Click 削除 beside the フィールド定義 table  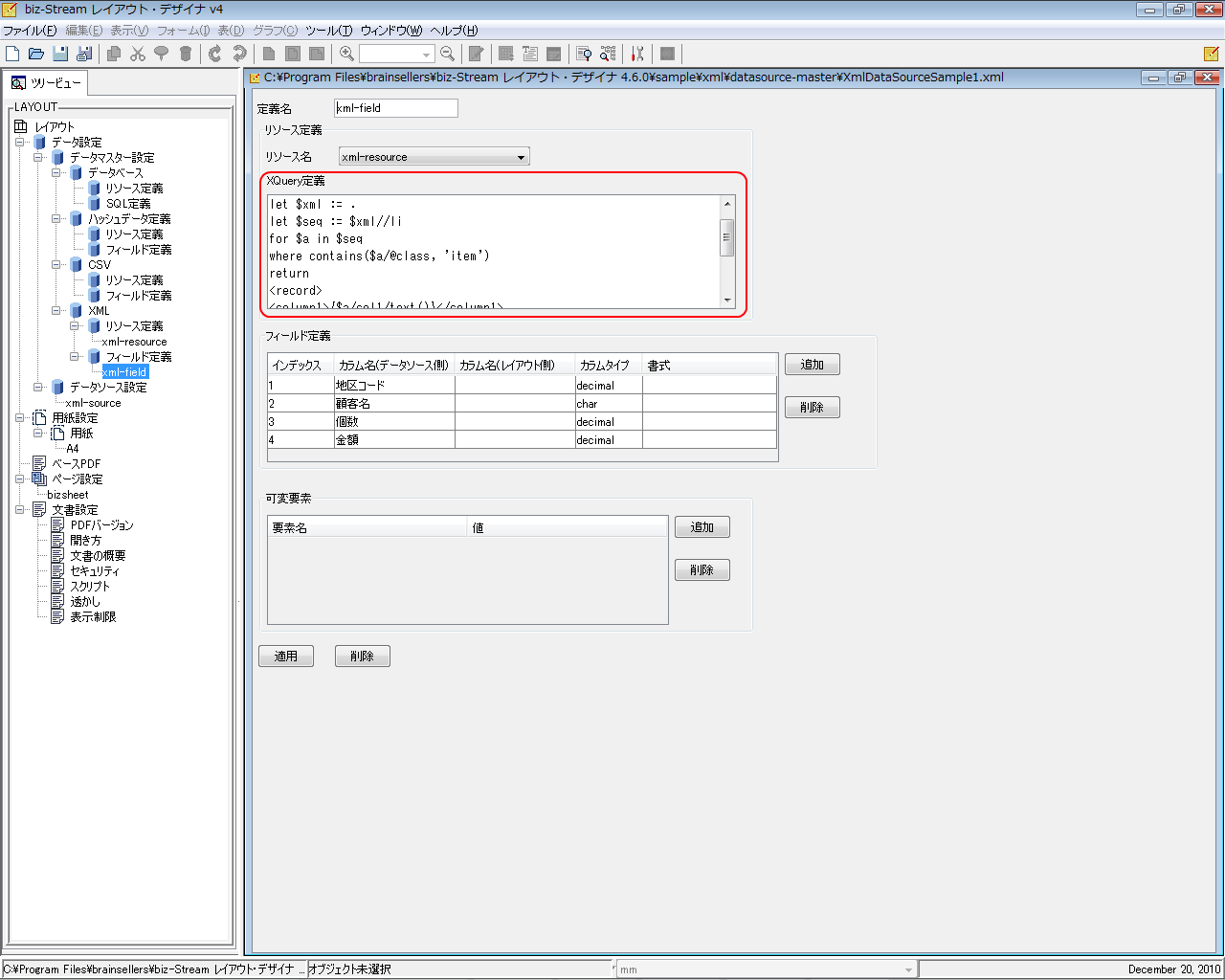(813, 408)
